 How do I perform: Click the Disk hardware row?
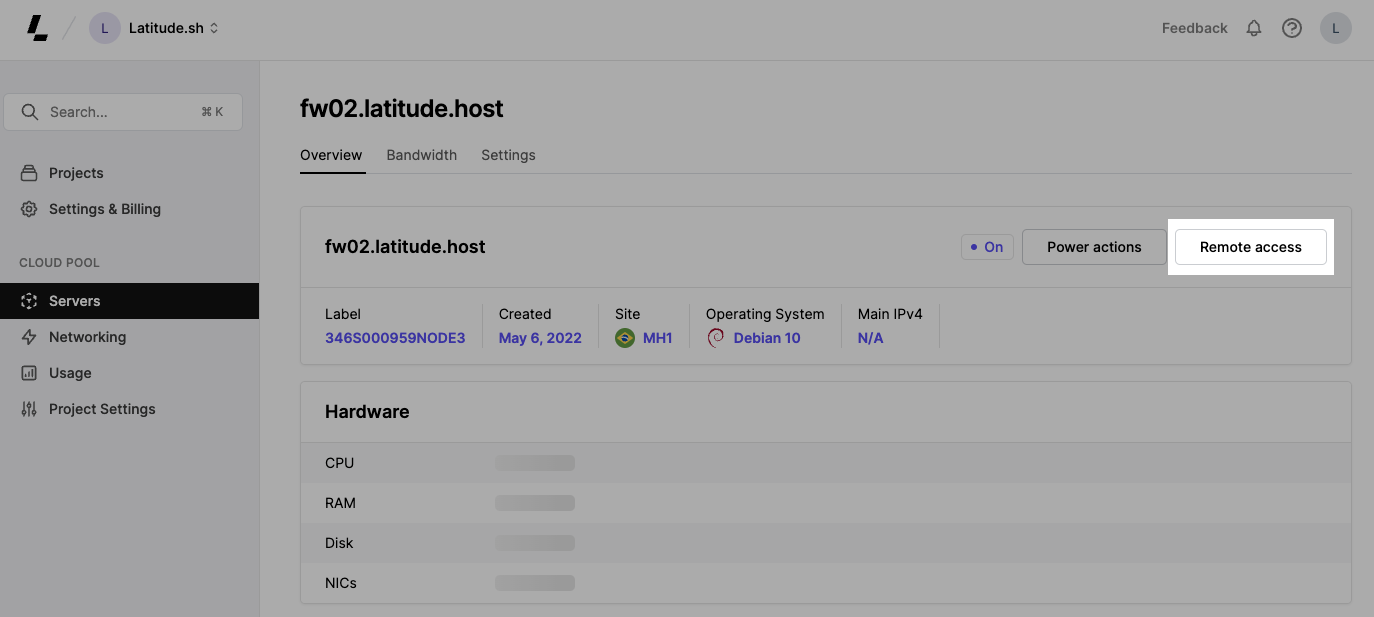pos(826,543)
